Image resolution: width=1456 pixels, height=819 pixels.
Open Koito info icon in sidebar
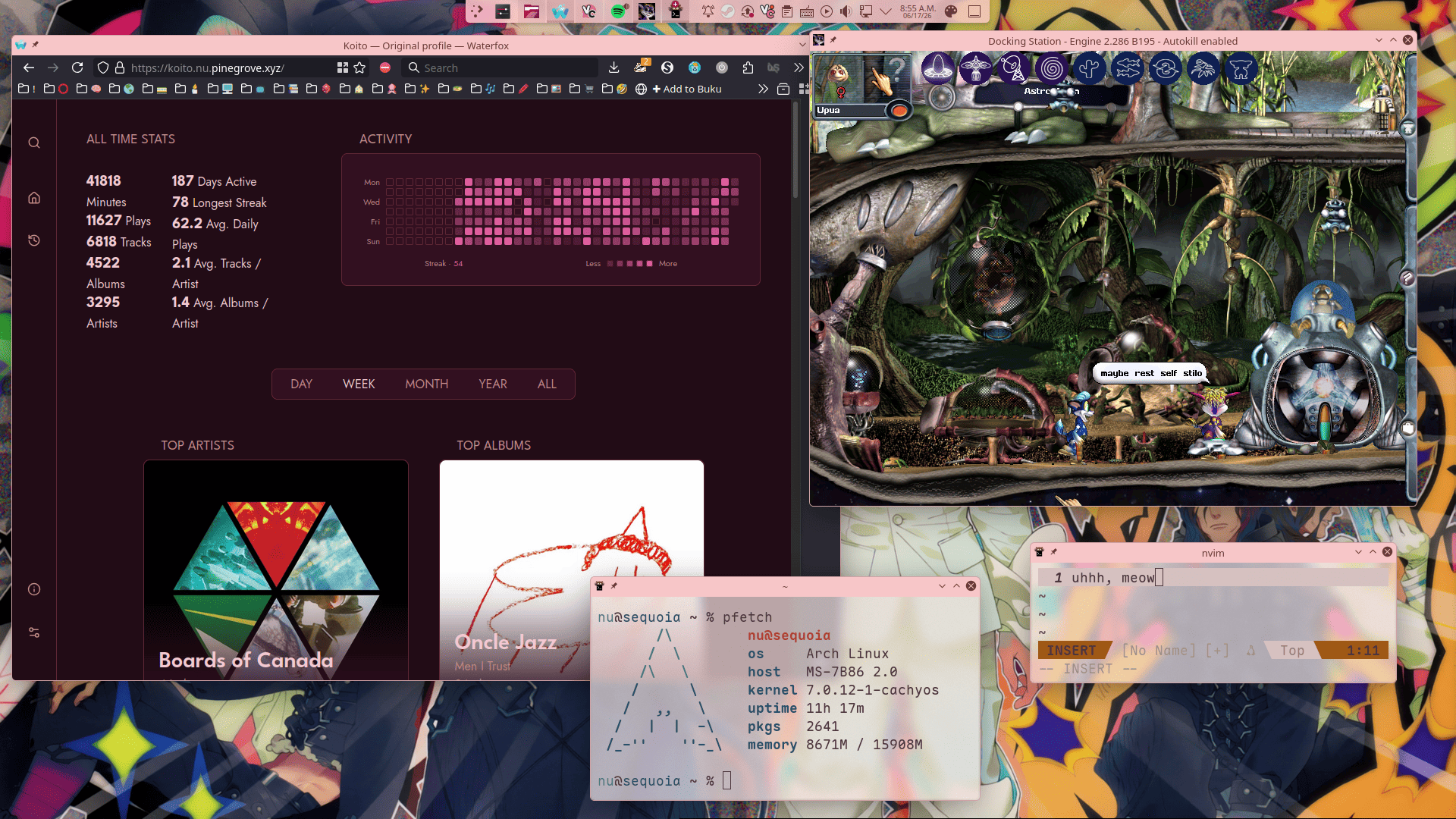[34, 589]
